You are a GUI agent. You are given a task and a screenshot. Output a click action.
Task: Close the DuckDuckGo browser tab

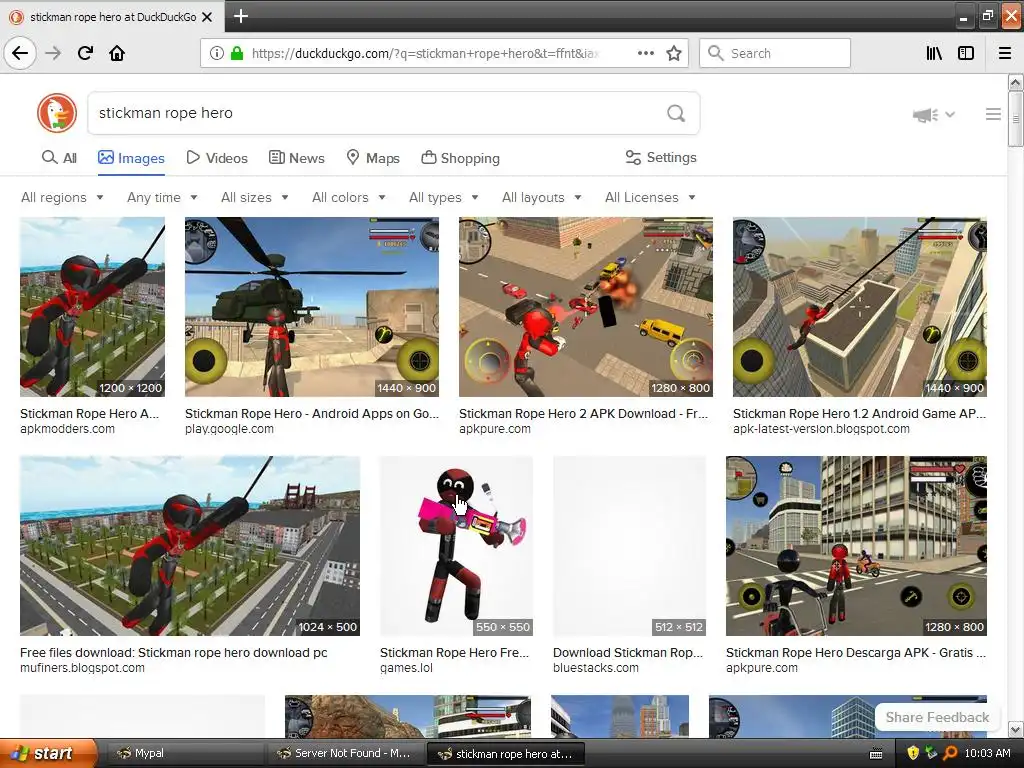207,17
